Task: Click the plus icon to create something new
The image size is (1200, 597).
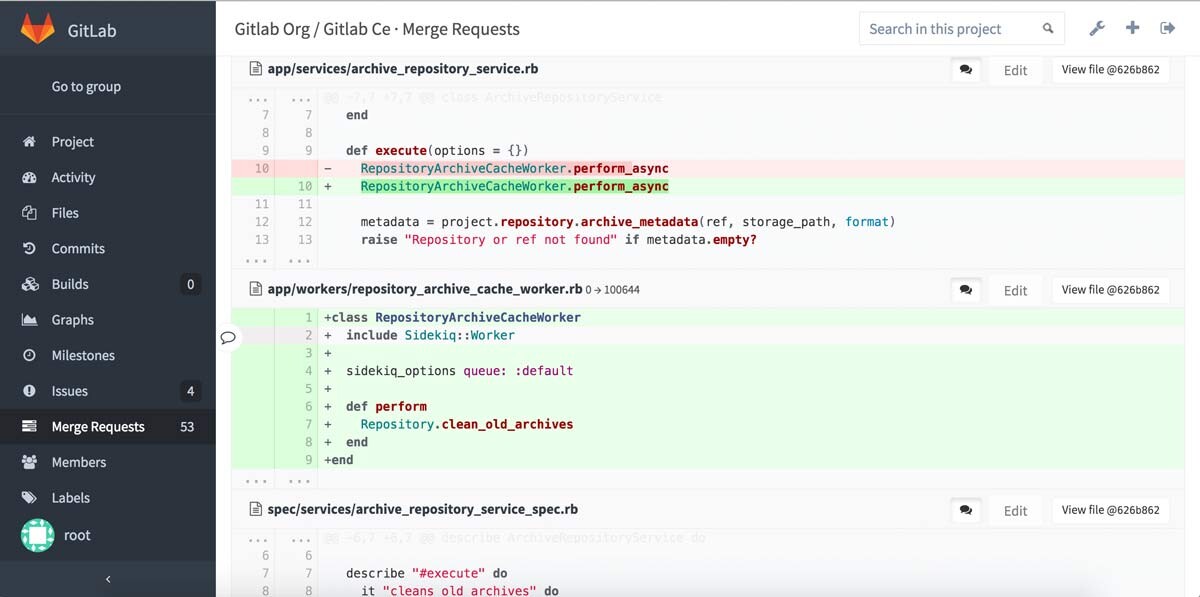Action: point(1132,29)
